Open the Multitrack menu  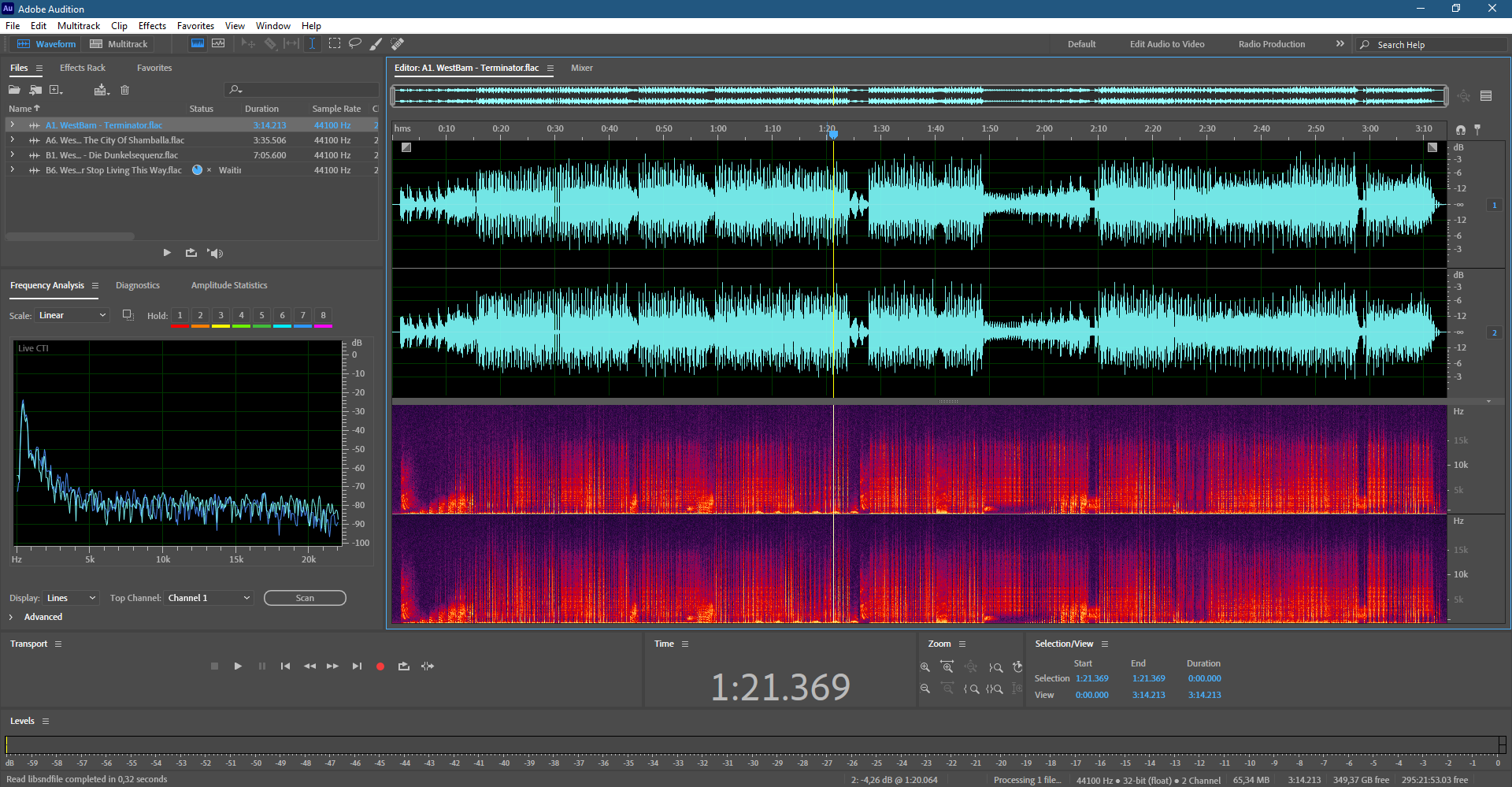click(78, 26)
